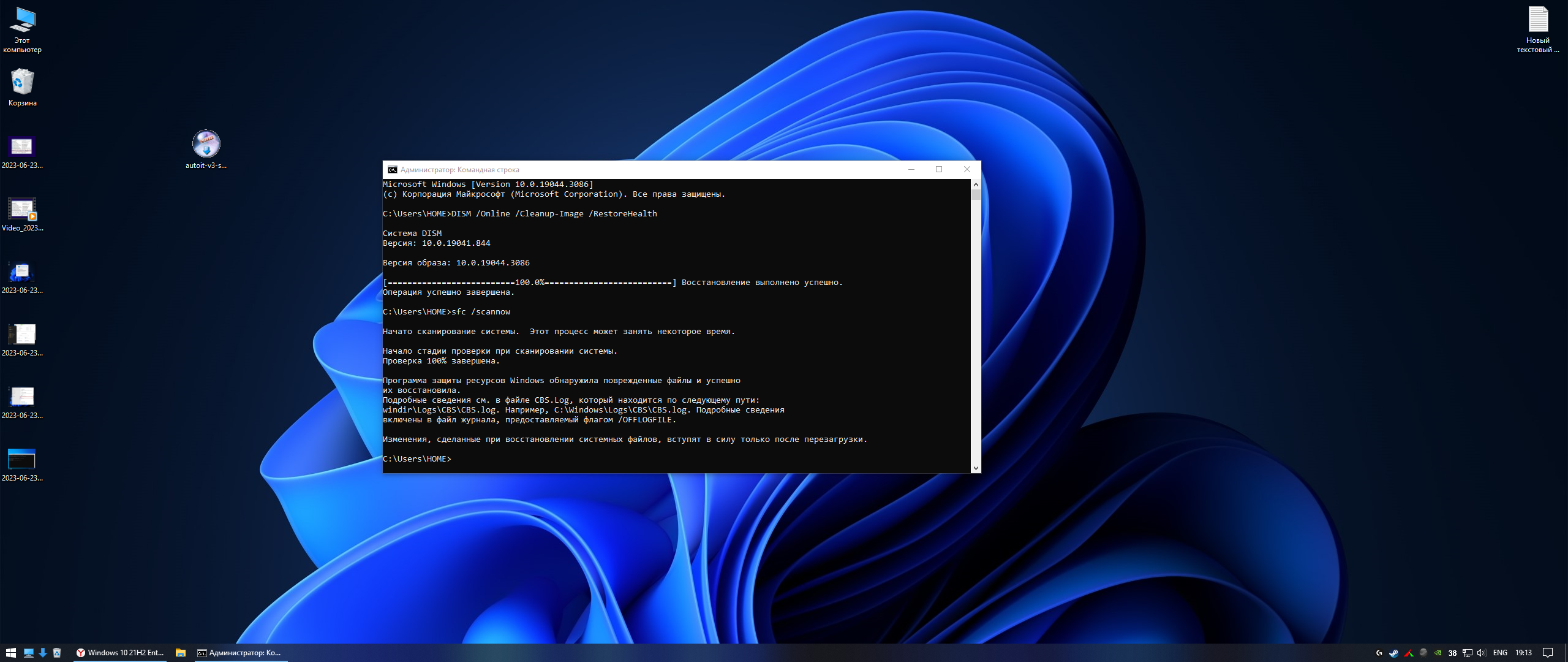The image size is (1568, 662).
Task: Select the Video_2023 file thumbnail
Action: [22, 209]
